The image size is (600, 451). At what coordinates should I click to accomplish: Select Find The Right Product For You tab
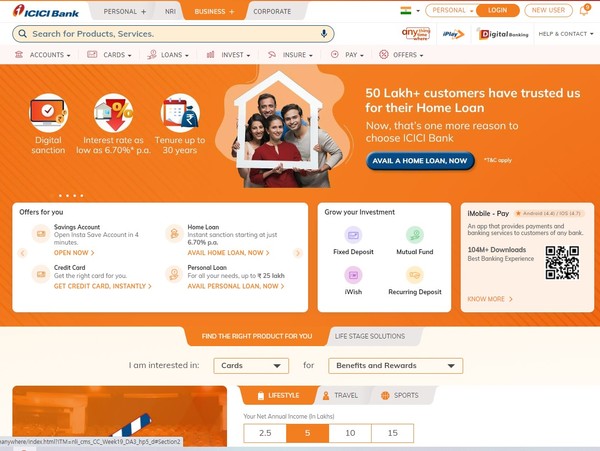(x=257, y=336)
